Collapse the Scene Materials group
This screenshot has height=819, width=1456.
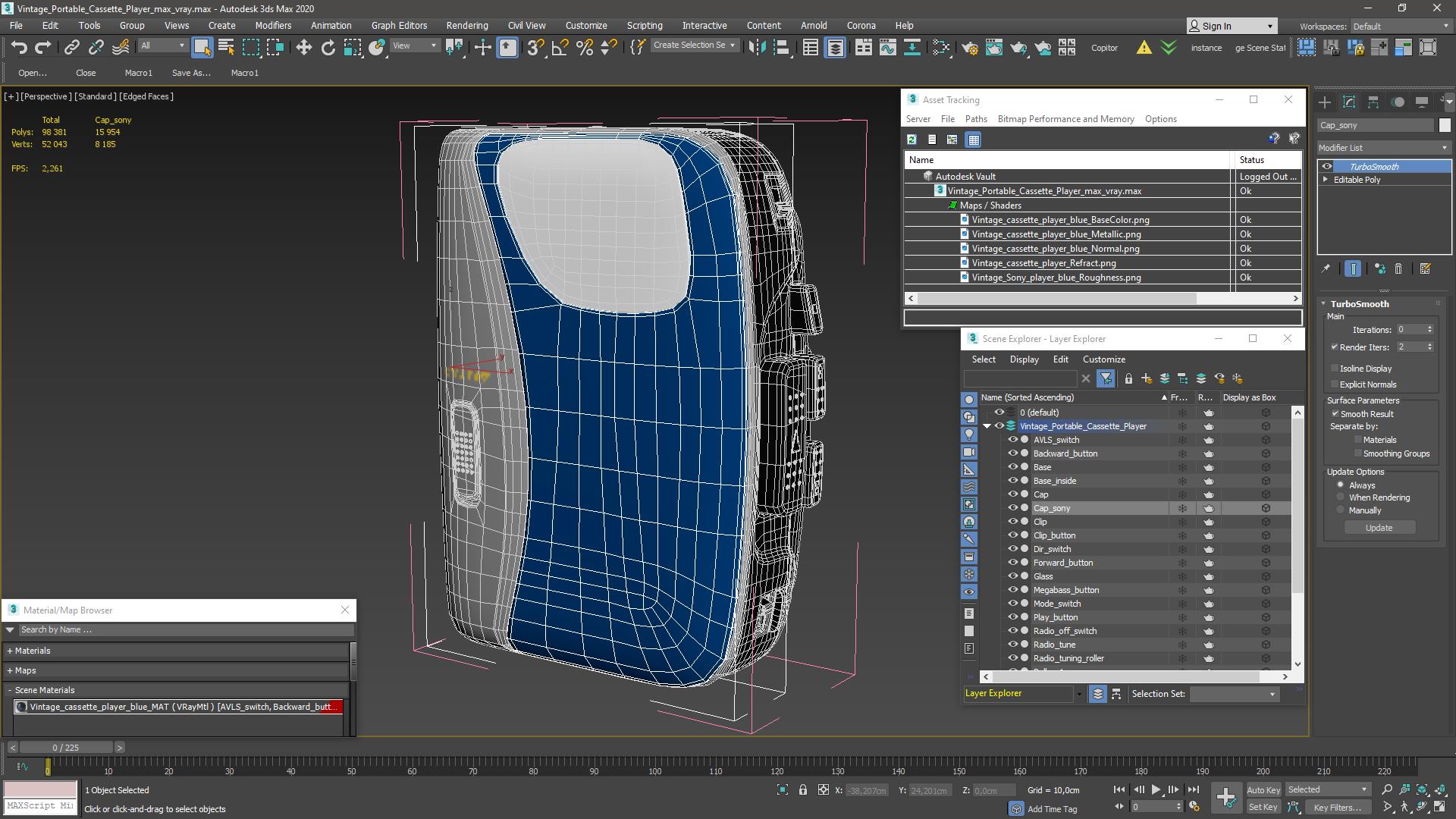pos(10,690)
